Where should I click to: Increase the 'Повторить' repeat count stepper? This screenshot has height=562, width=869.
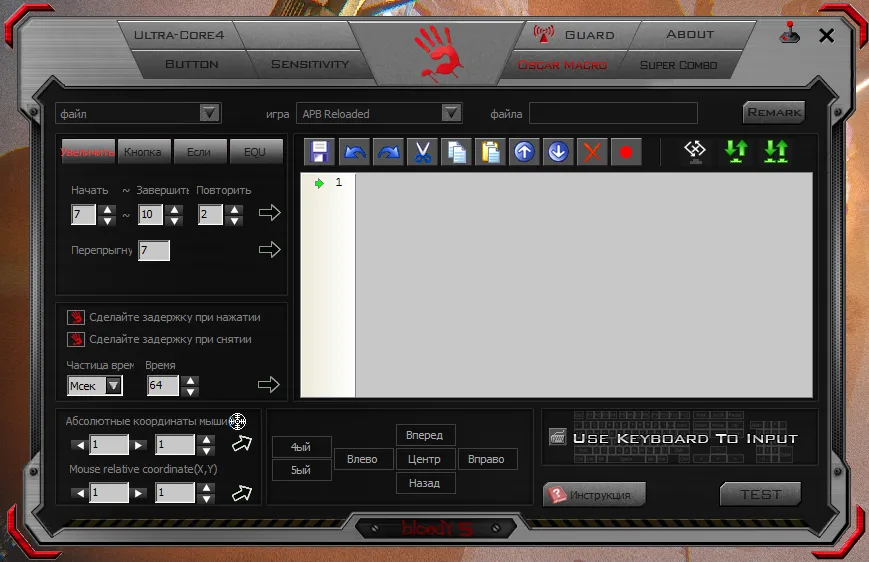[x=234, y=210]
